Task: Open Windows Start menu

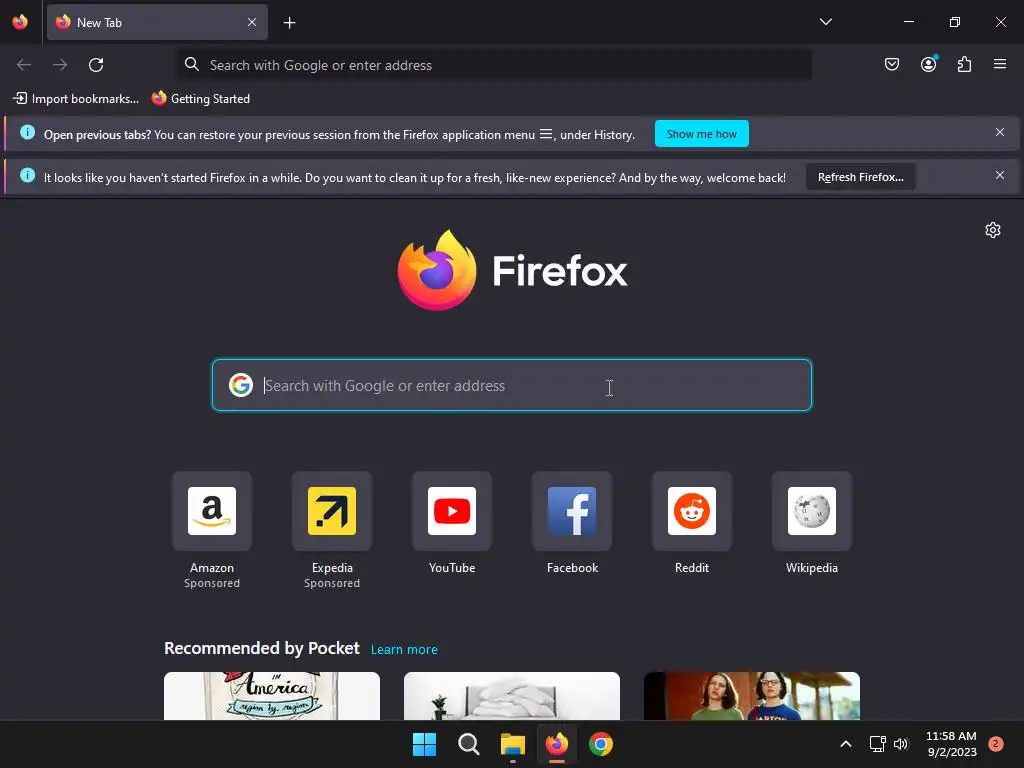Action: pyautogui.click(x=424, y=744)
